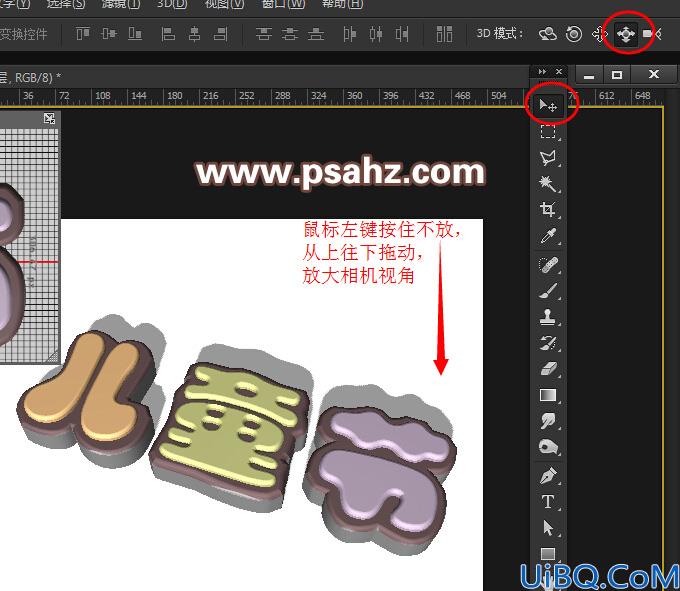680x591 pixels.
Task: Select the Eraser tool
Action: click(548, 369)
